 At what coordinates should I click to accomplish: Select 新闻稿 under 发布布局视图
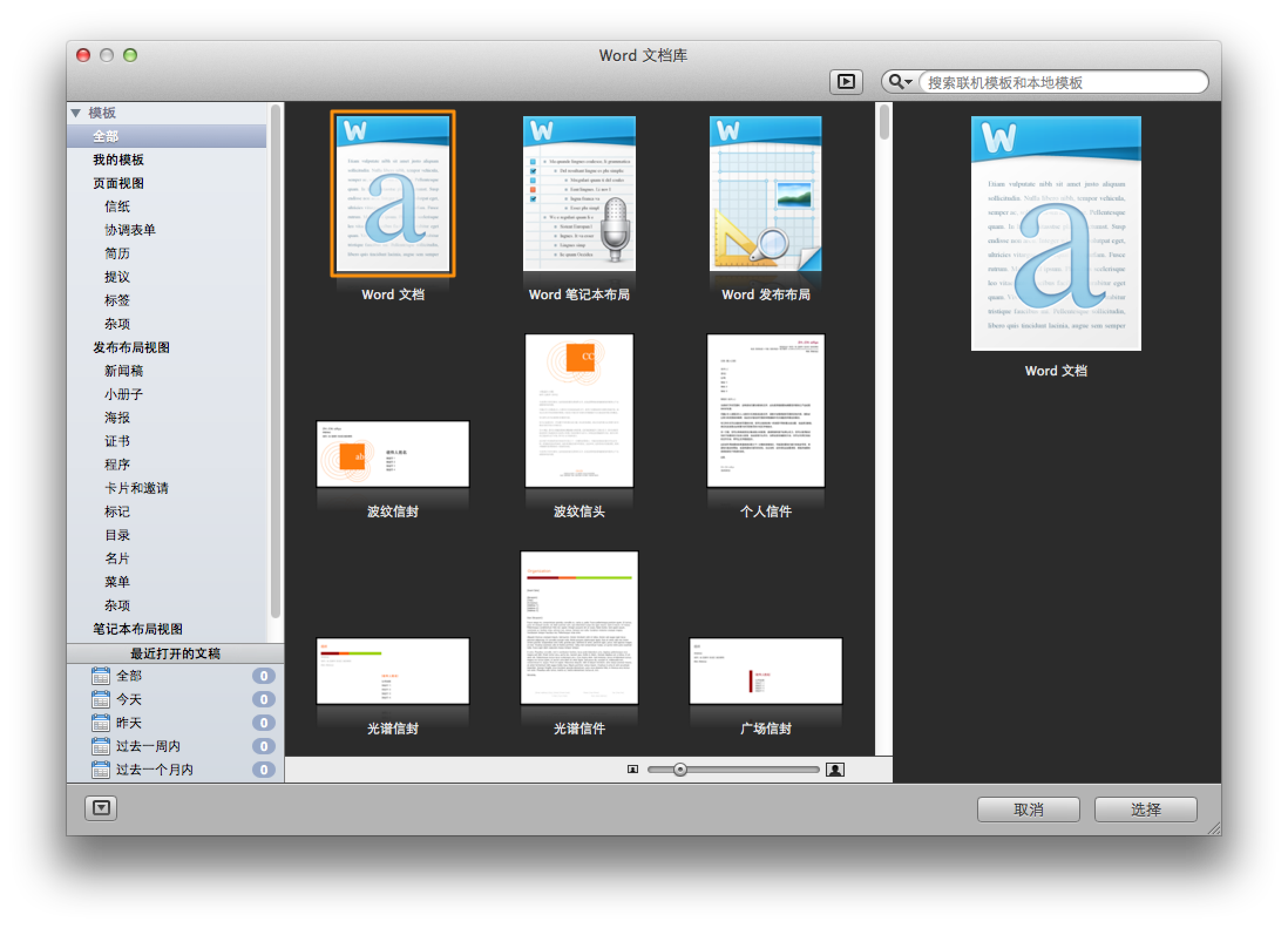[x=124, y=371]
